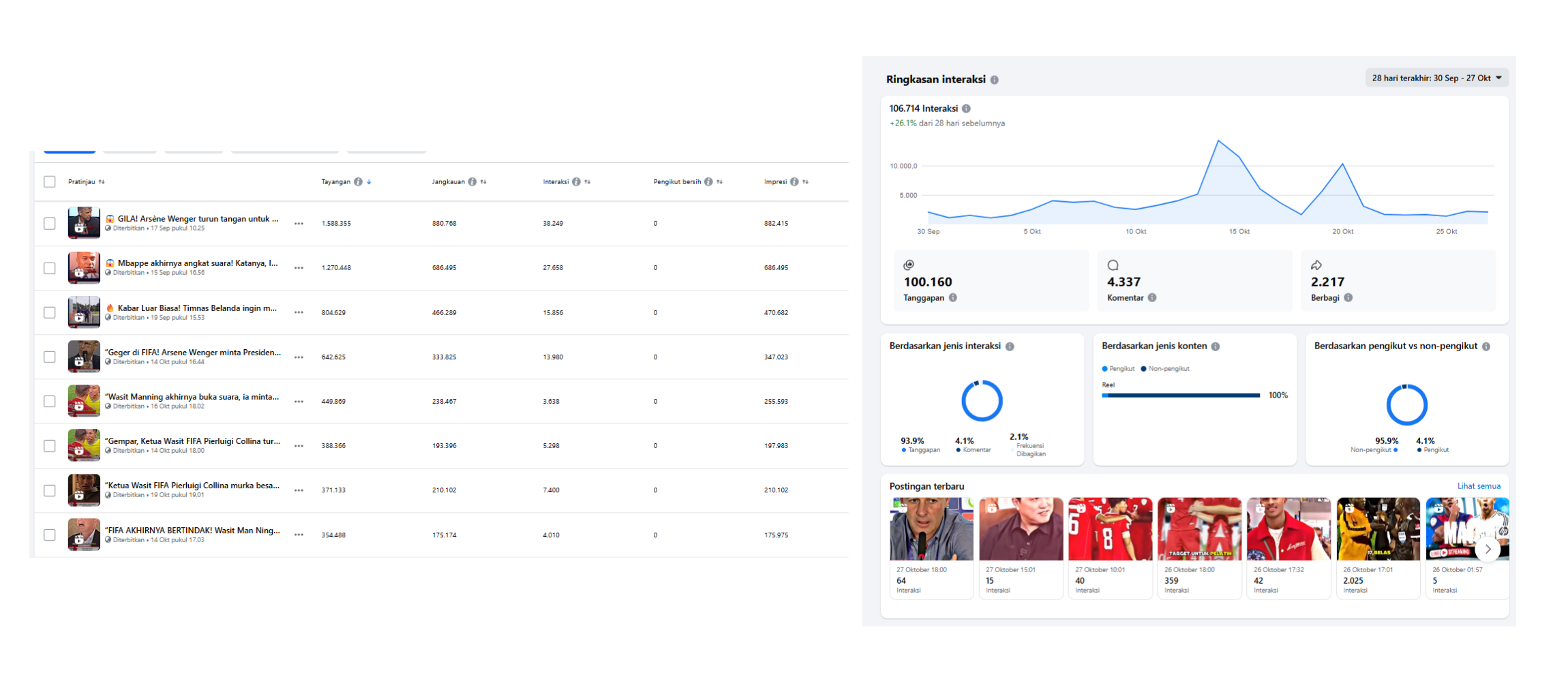The height and width of the screenshot is (682, 1568).
Task: Select the first highlighted tab above table
Action: [x=70, y=150]
